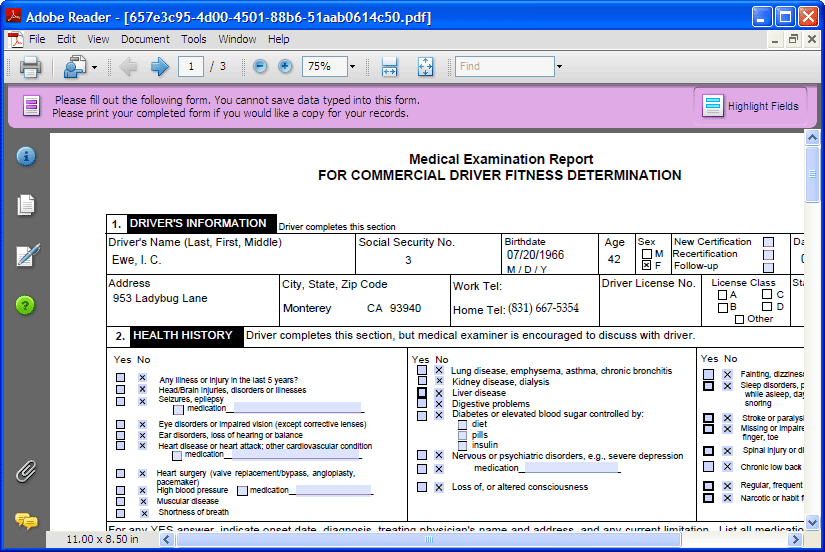Check License Class A checkbox
Viewport: 825px width, 552px height.
[x=722, y=295]
